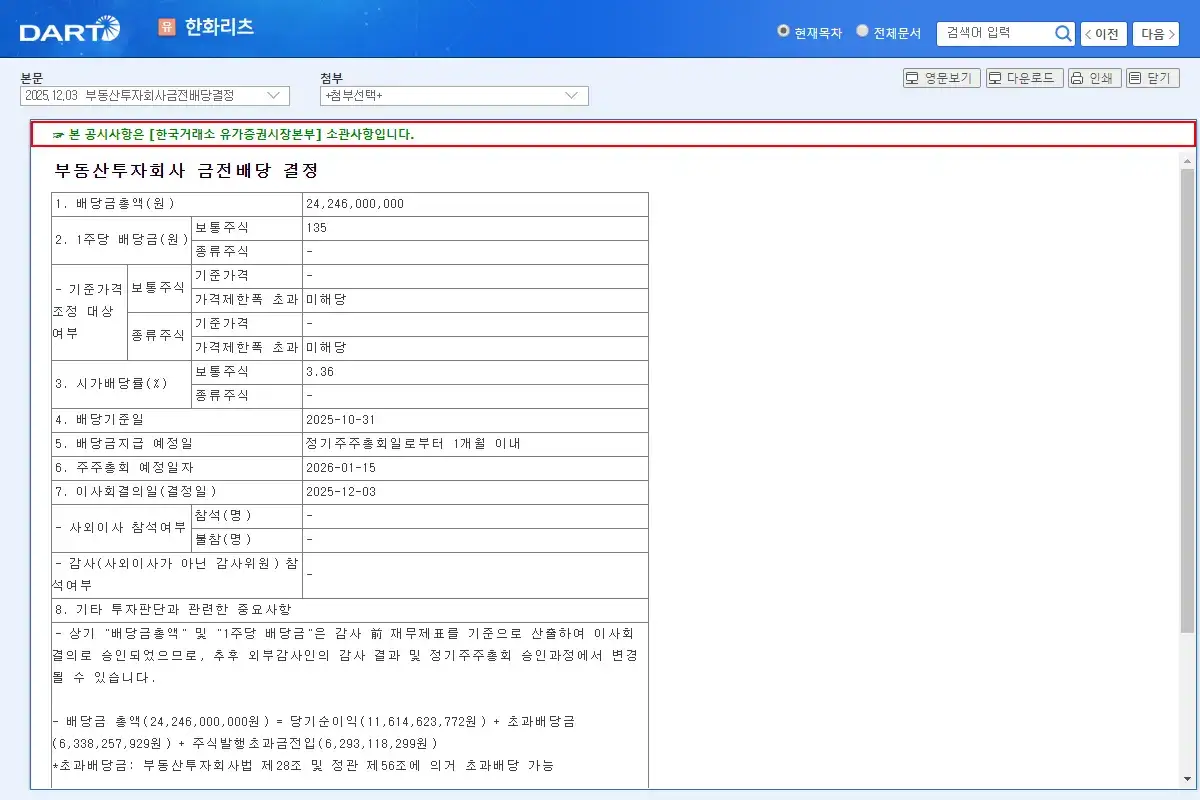Click the 한국거래소 유가증권시장본부 notice banner

click(612, 134)
